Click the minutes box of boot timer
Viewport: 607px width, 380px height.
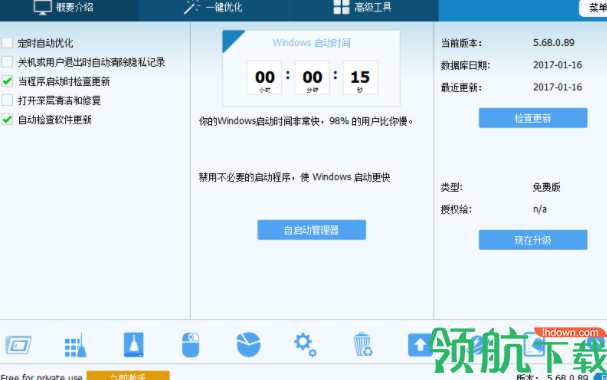312,77
